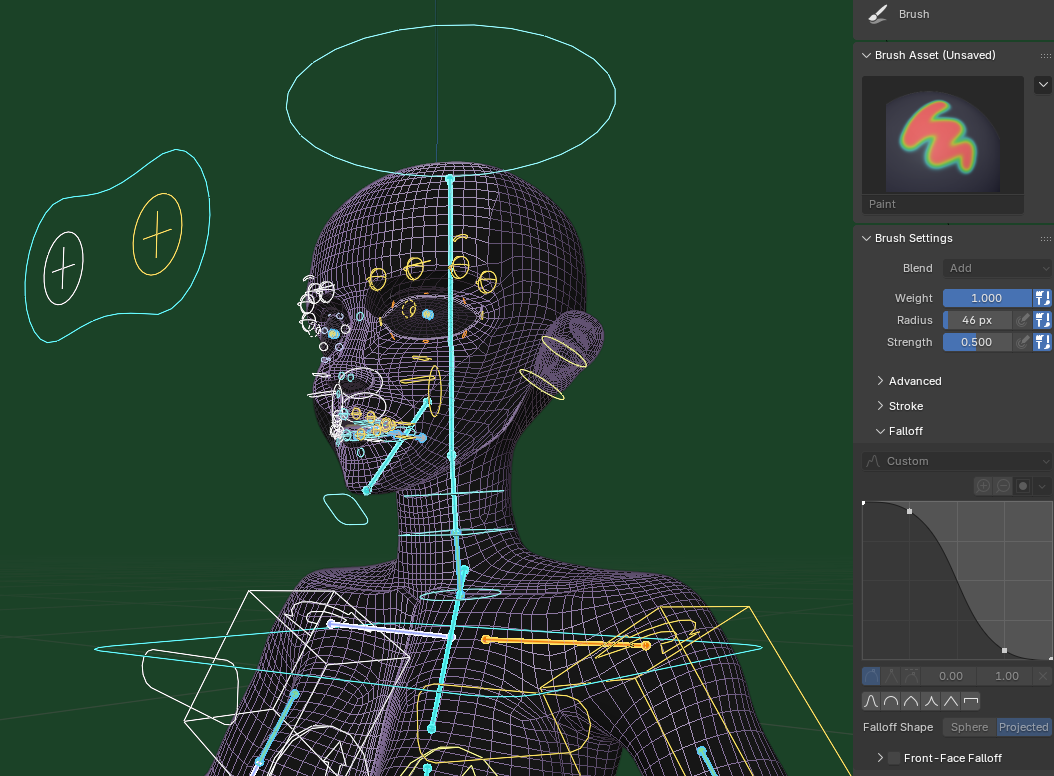The image size is (1054, 776).
Task: Click zoom in on falloff curve
Action: tap(983, 486)
